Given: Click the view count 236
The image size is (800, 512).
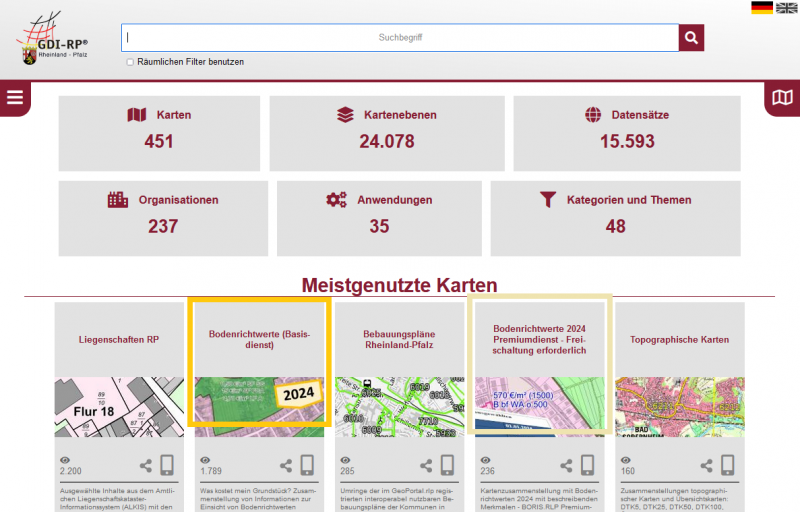Looking at the screenshot, I should 487,471.
